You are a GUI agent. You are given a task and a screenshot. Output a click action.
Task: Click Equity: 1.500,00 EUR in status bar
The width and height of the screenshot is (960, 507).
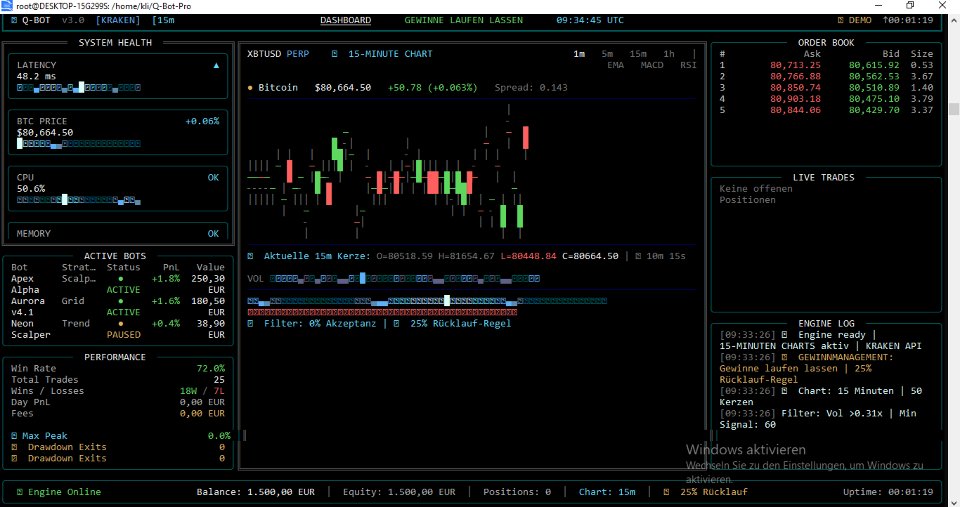point(399,492)
